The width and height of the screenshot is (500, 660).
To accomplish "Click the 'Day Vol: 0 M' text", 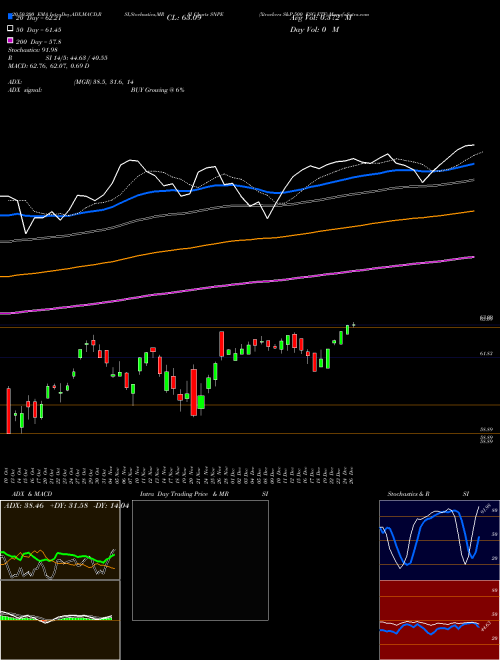I will pos(314,29).
